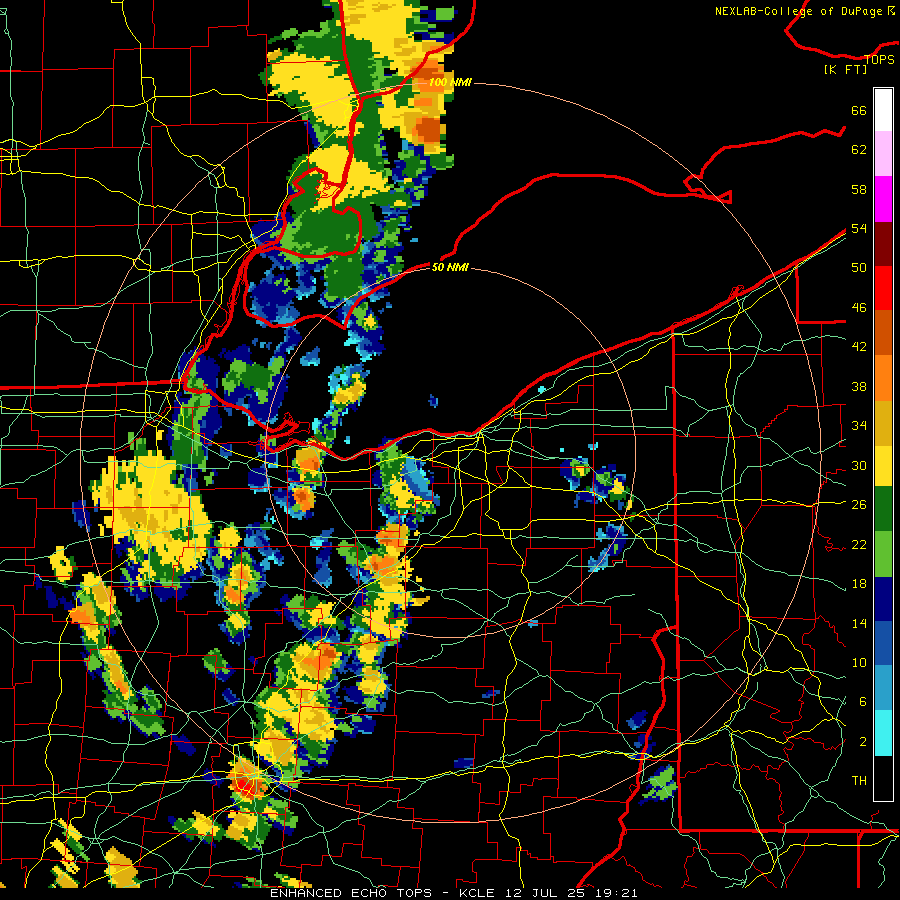Click the 12 JUL 25 date stamp
900x900 pixels.
click(543, 893)
